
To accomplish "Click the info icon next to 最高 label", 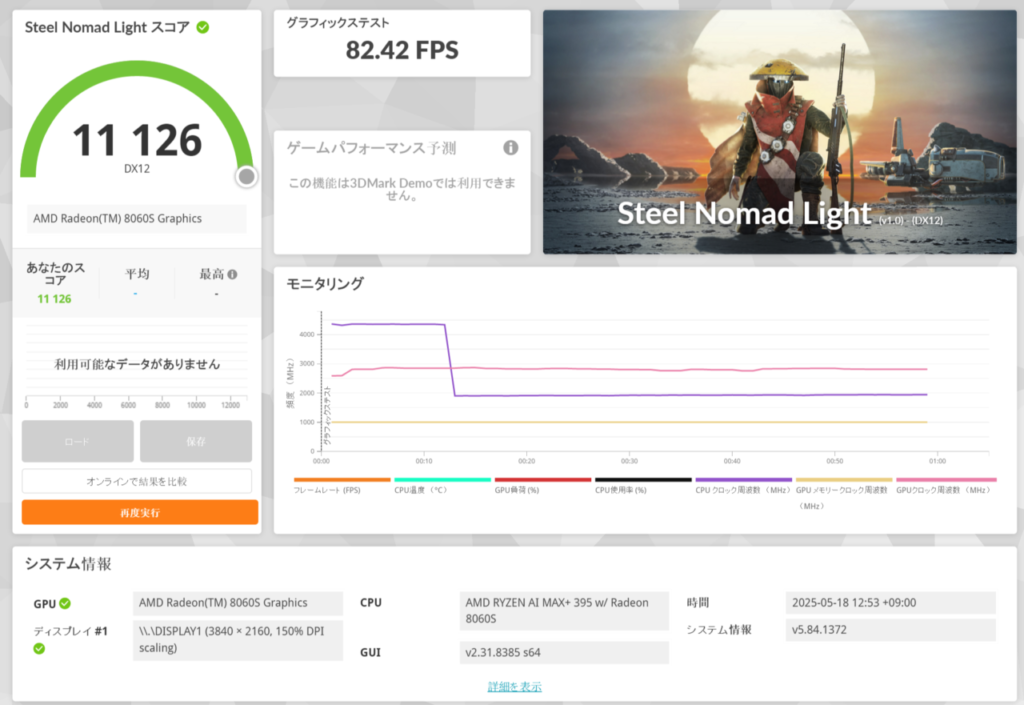I will (x=232, y=275).
